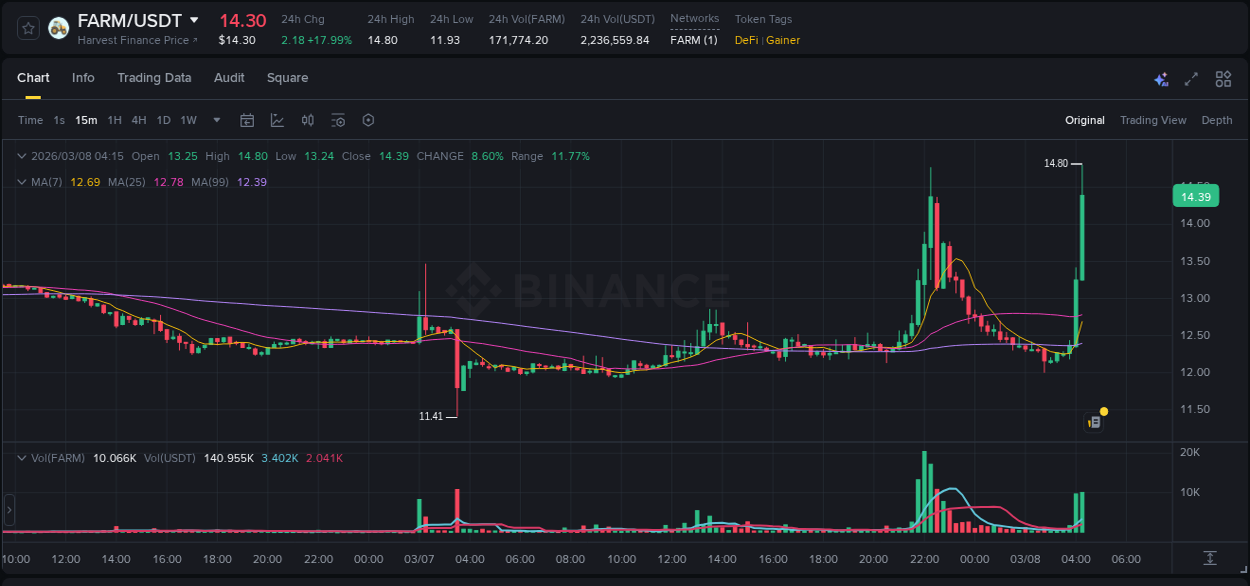This screenshot has width=1250, height=586.
Task: Open the Trading Data tab
Action: 154,78
